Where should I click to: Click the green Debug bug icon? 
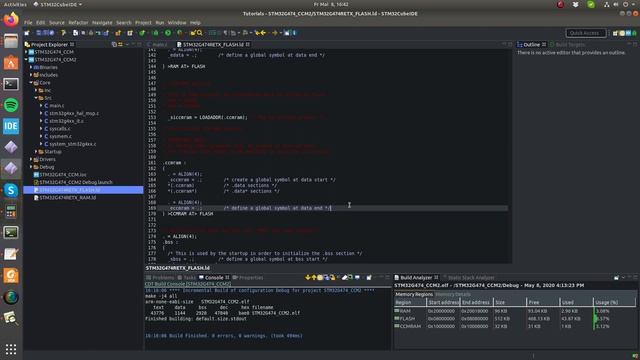pyautogui.click(x=156, y=33)
